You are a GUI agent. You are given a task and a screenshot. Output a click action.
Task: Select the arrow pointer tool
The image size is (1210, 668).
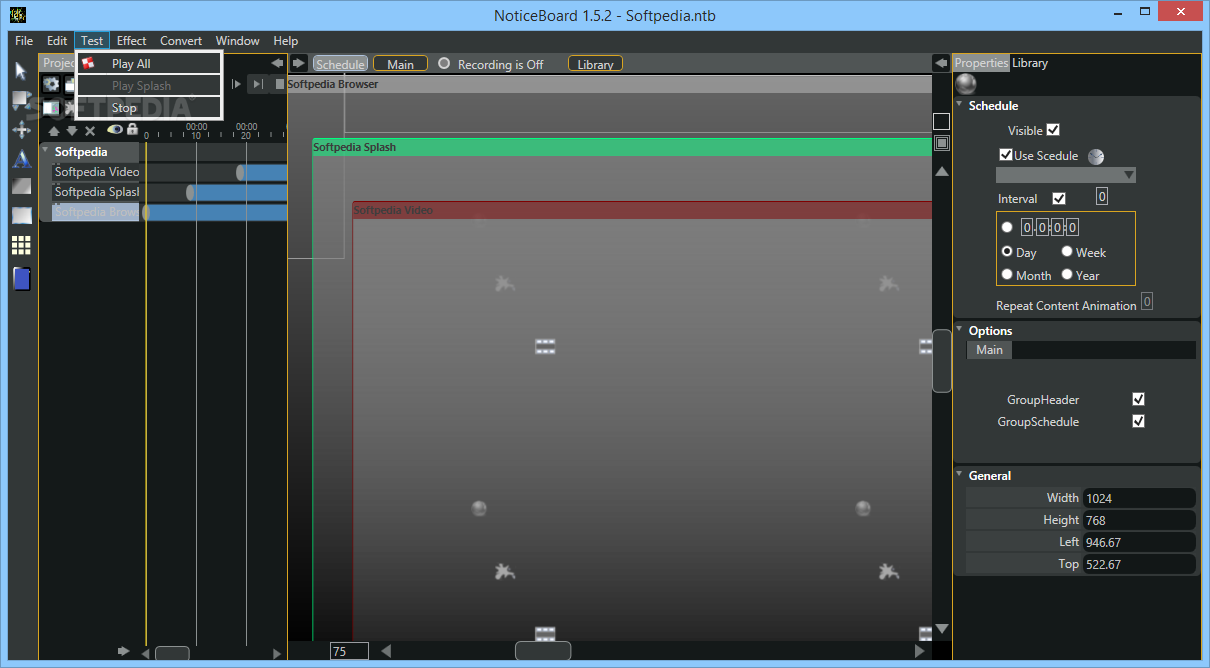tap(21, 70)
